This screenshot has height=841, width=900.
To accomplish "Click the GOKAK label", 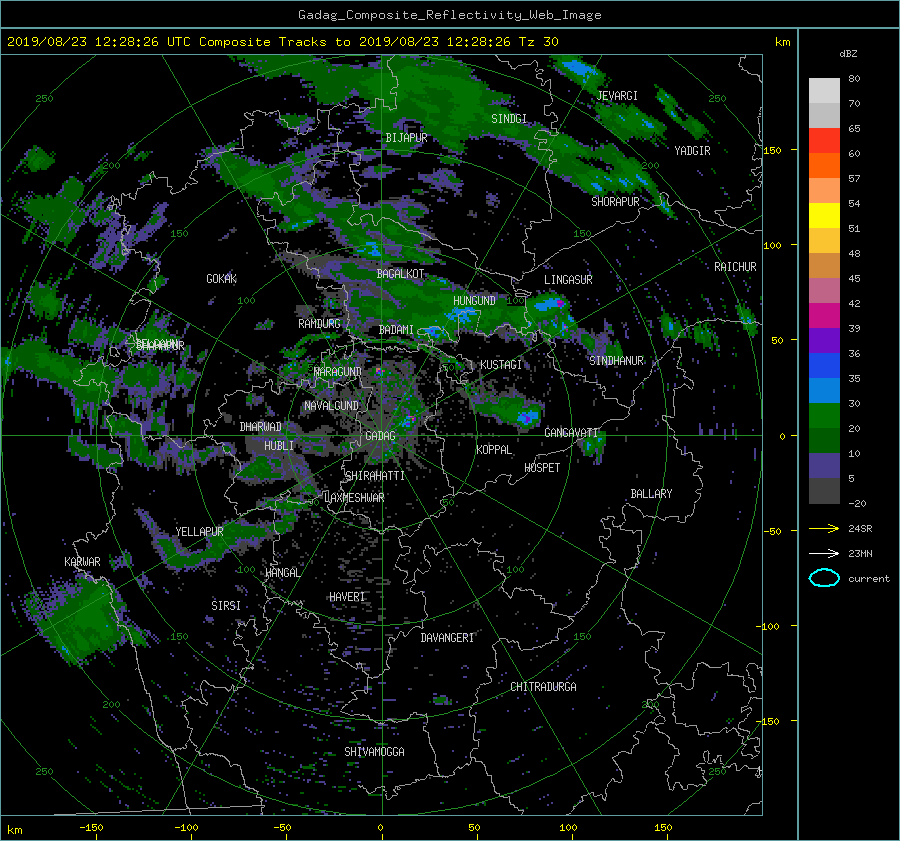I will coord(222,279).
